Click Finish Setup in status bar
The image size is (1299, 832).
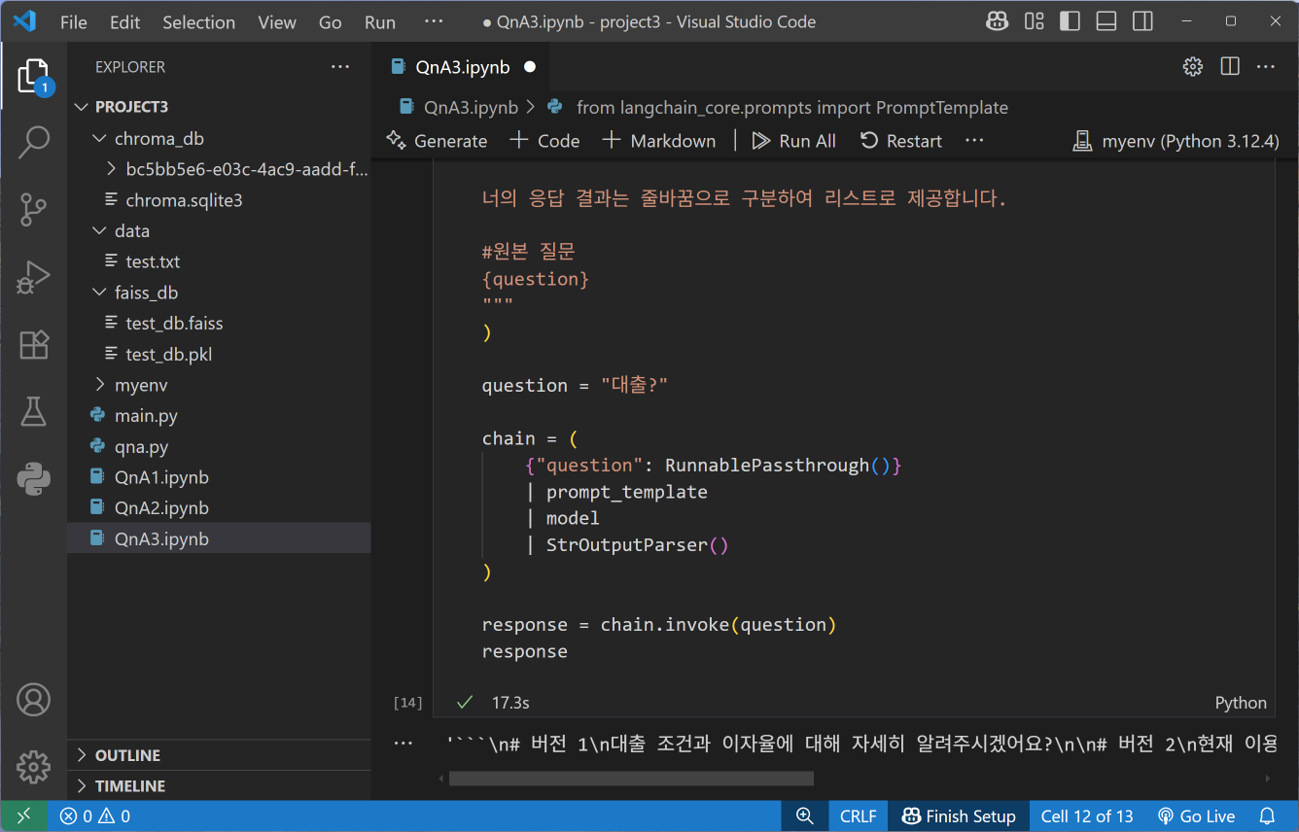958,816
